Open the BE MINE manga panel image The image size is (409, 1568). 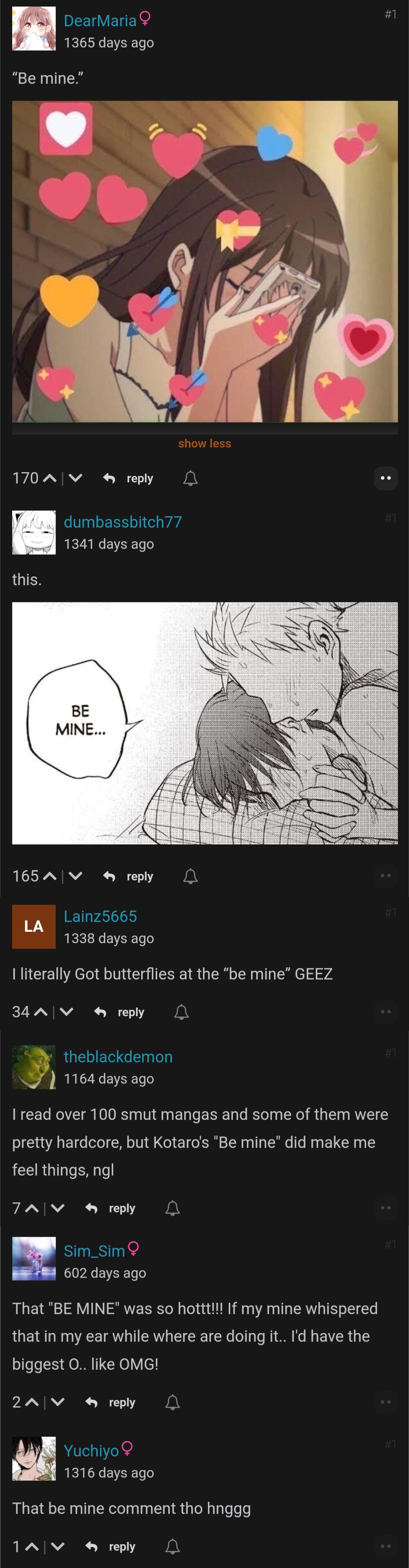(x=204, y=723)
